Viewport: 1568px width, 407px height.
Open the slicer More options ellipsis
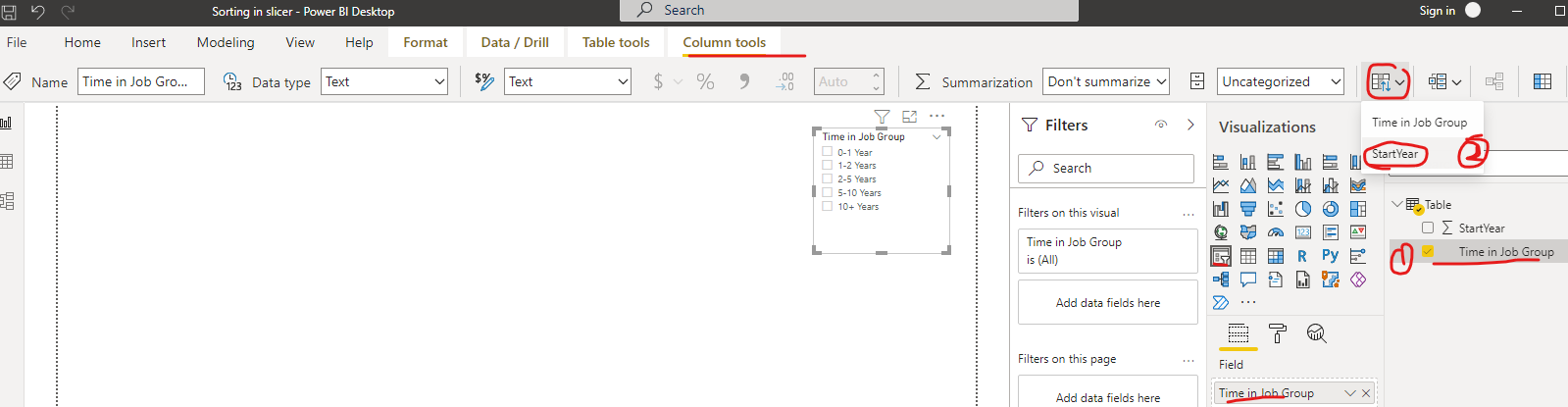coord(937,116)
